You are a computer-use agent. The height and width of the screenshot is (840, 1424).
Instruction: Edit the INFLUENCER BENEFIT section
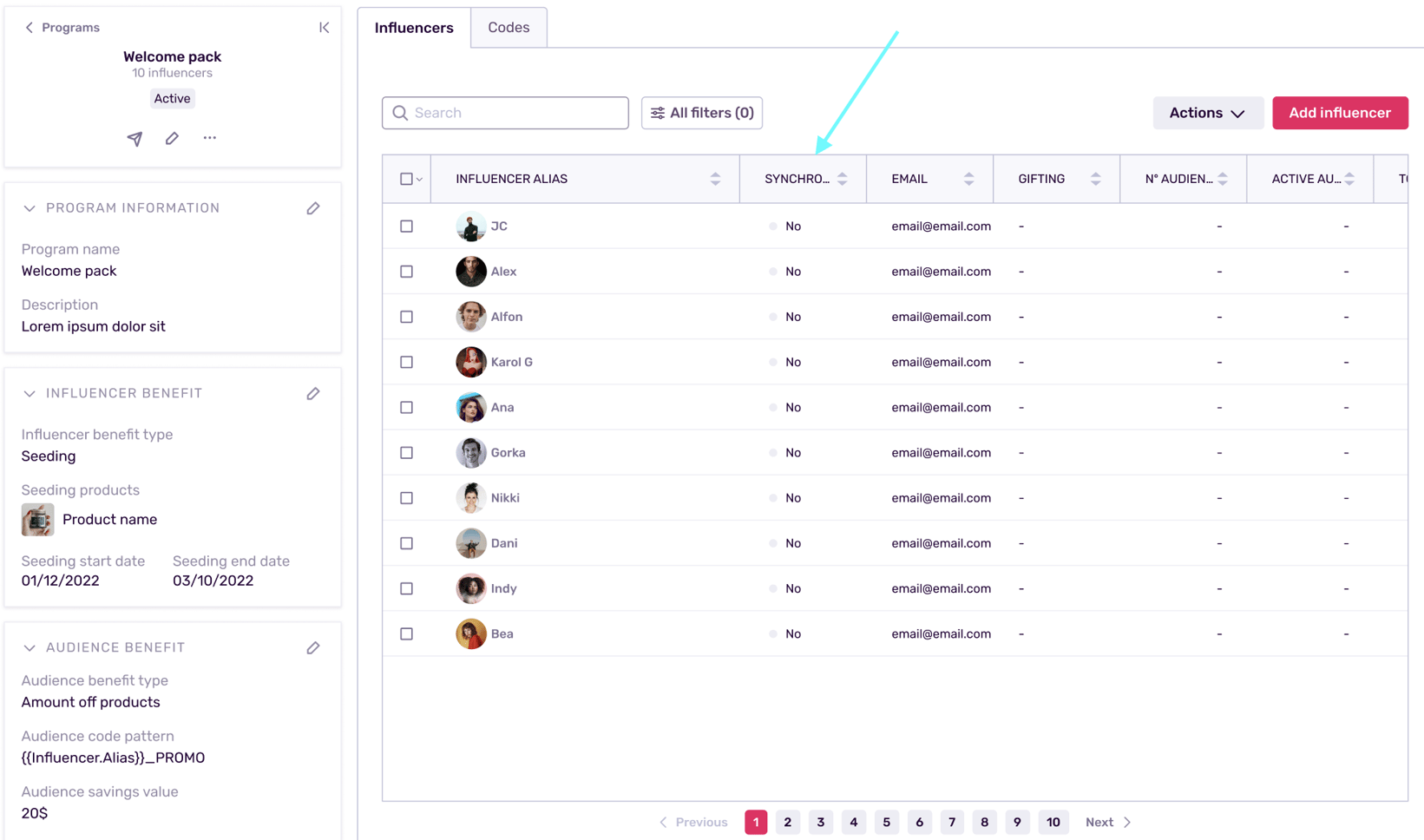tap(313, 393)
